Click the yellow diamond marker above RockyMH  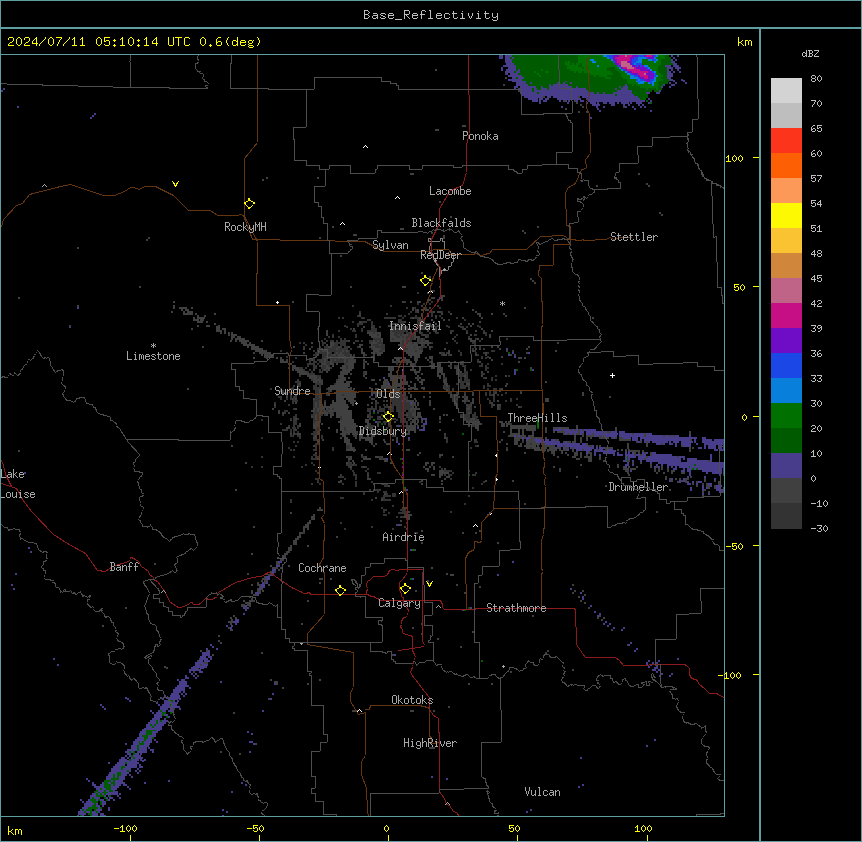[249, 203]
